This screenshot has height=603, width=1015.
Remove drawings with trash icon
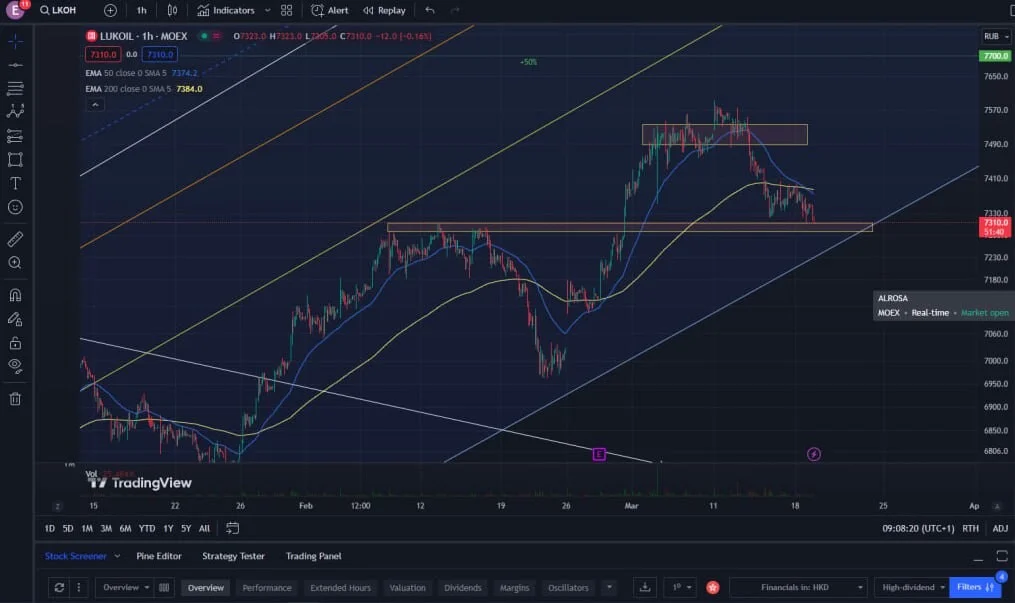point(16,399)
